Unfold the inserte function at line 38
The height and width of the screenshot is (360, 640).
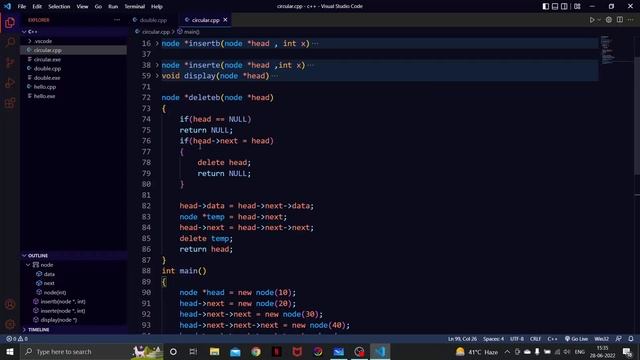coord(157,65)
